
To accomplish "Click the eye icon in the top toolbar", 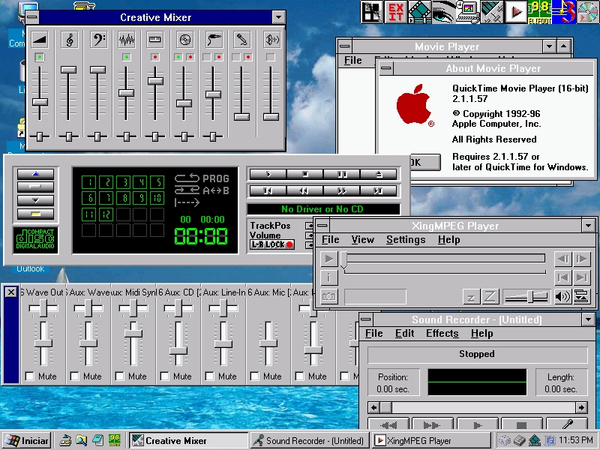I will (x=443, y=12).
